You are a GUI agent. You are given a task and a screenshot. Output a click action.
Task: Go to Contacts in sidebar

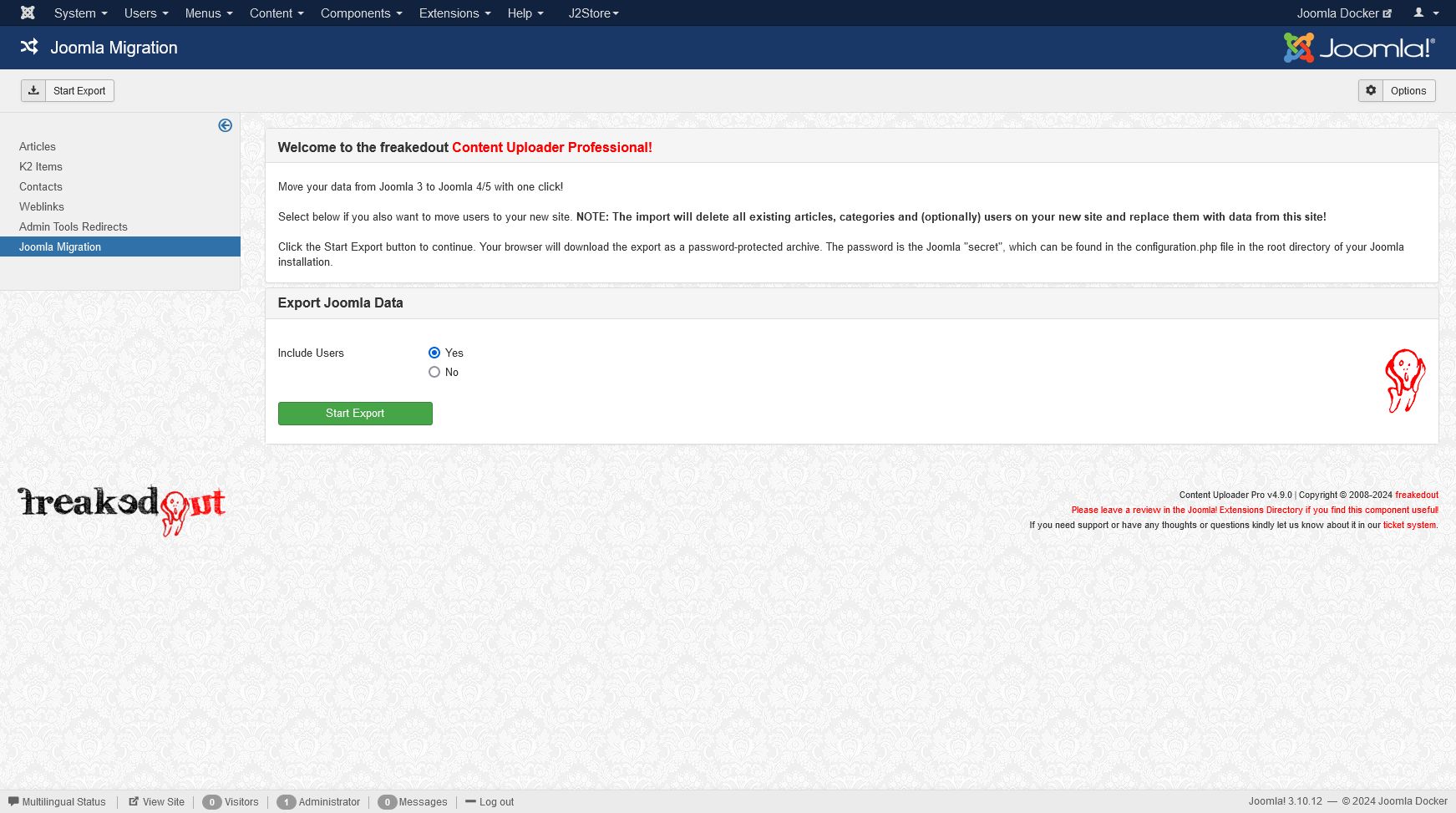(41, 186)
